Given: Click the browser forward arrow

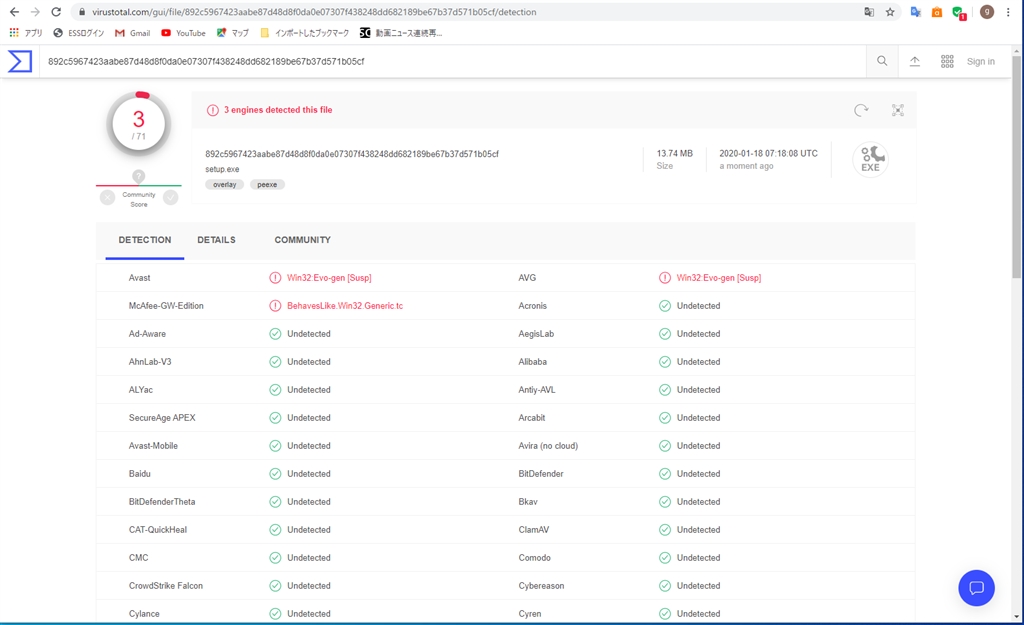Looking at the screenshot, I should (x=35, y=12).
